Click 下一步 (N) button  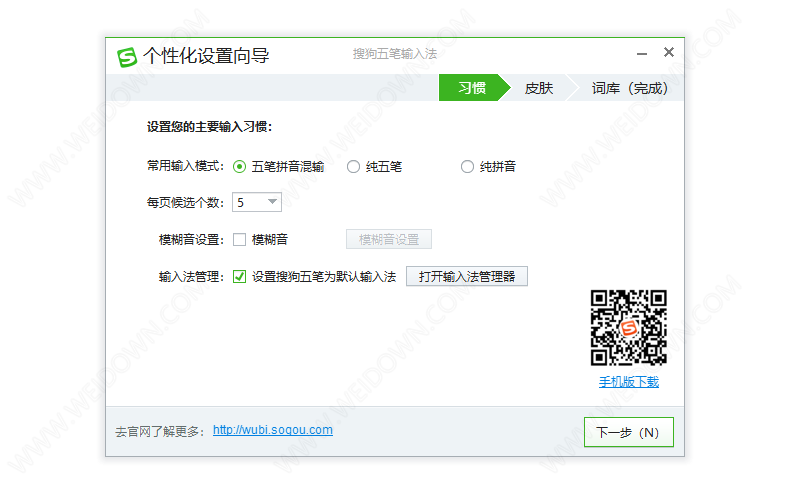(x=628, y=432)
